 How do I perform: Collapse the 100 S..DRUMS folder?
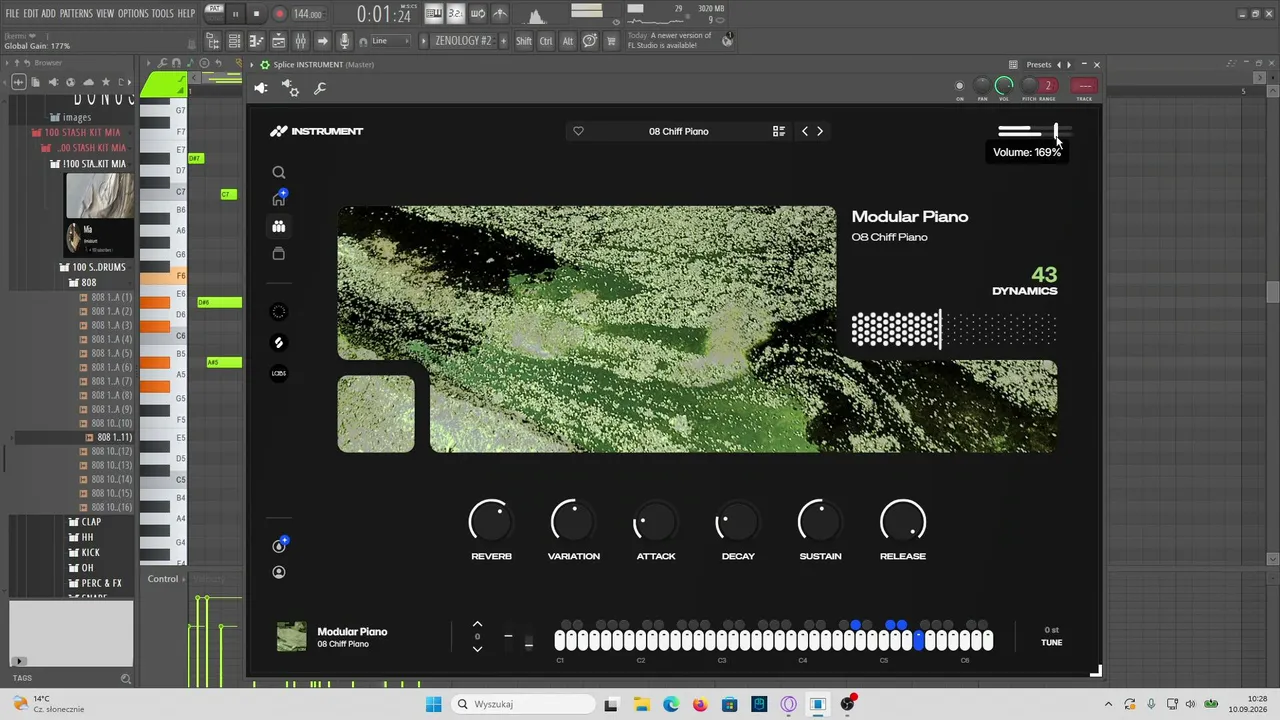coord(98,267)
